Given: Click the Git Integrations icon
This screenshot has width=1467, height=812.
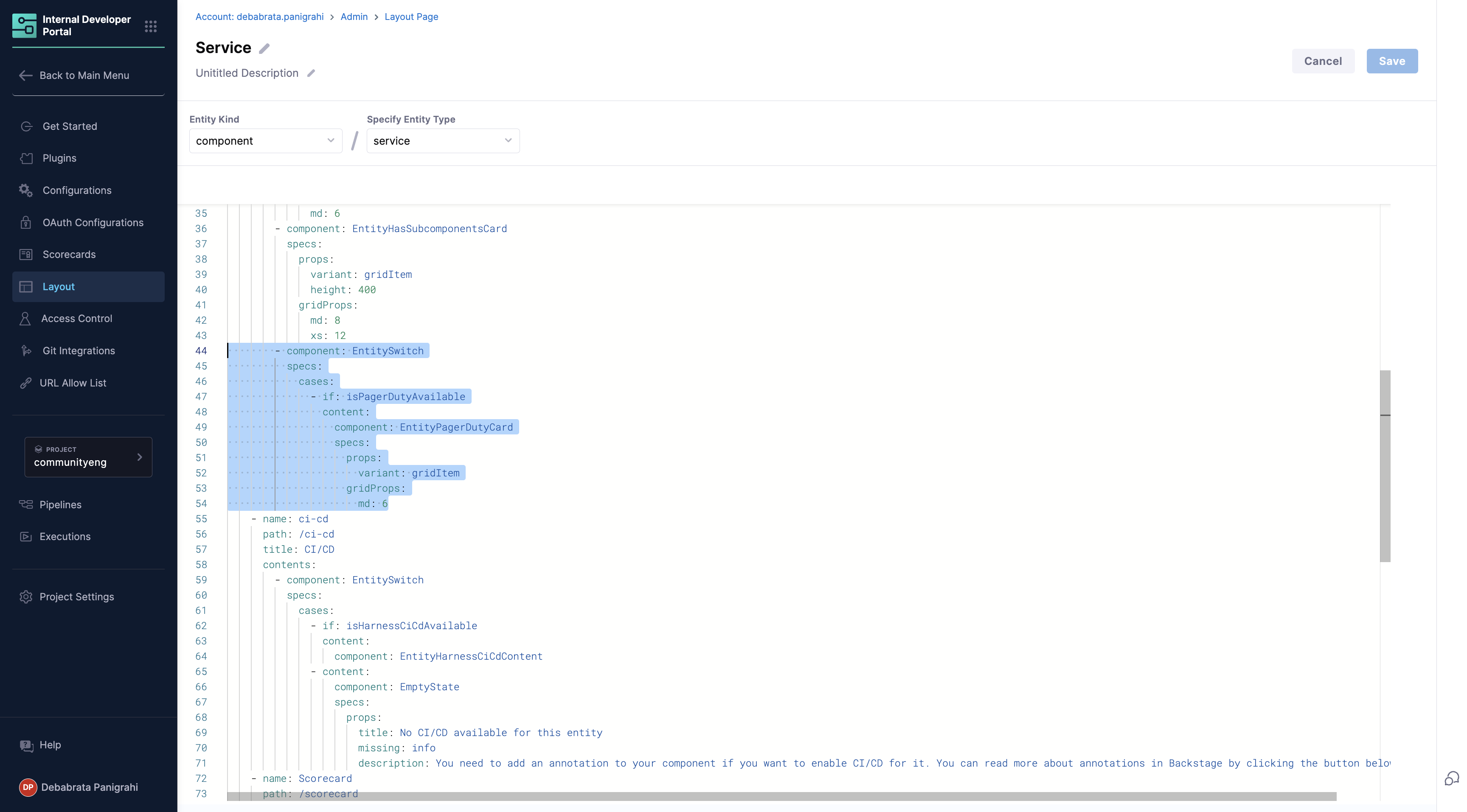Looking at the screenshot, I should pos(26,350).
